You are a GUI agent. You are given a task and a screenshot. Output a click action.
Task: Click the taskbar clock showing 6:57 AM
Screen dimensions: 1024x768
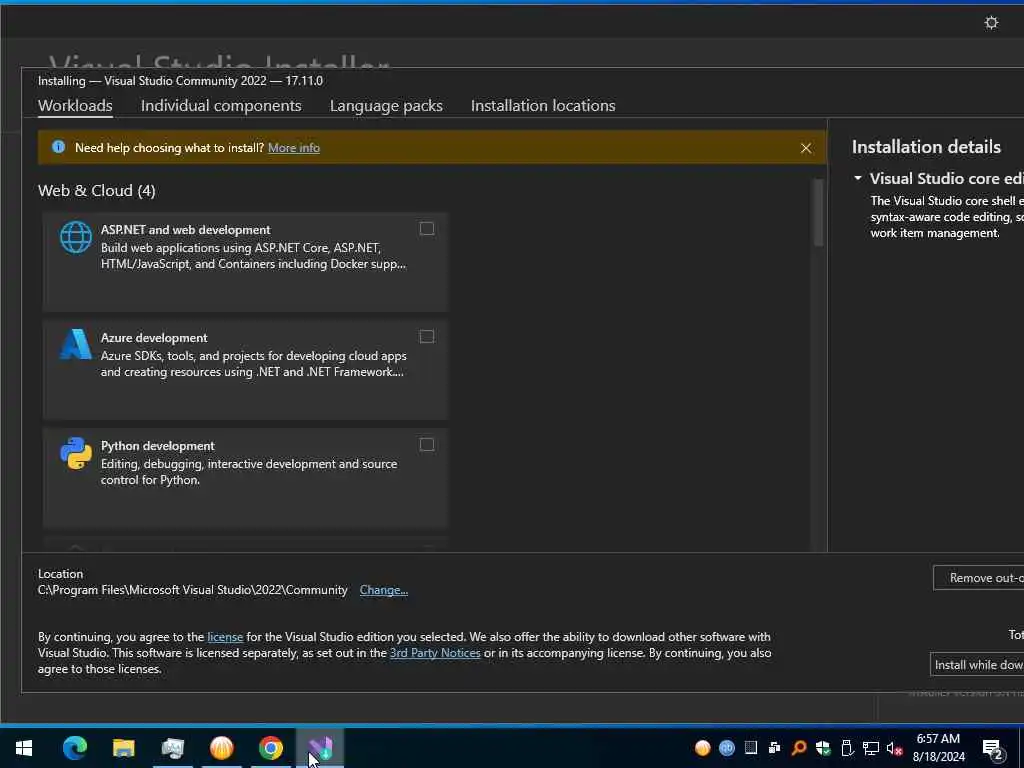pos(938,748)
